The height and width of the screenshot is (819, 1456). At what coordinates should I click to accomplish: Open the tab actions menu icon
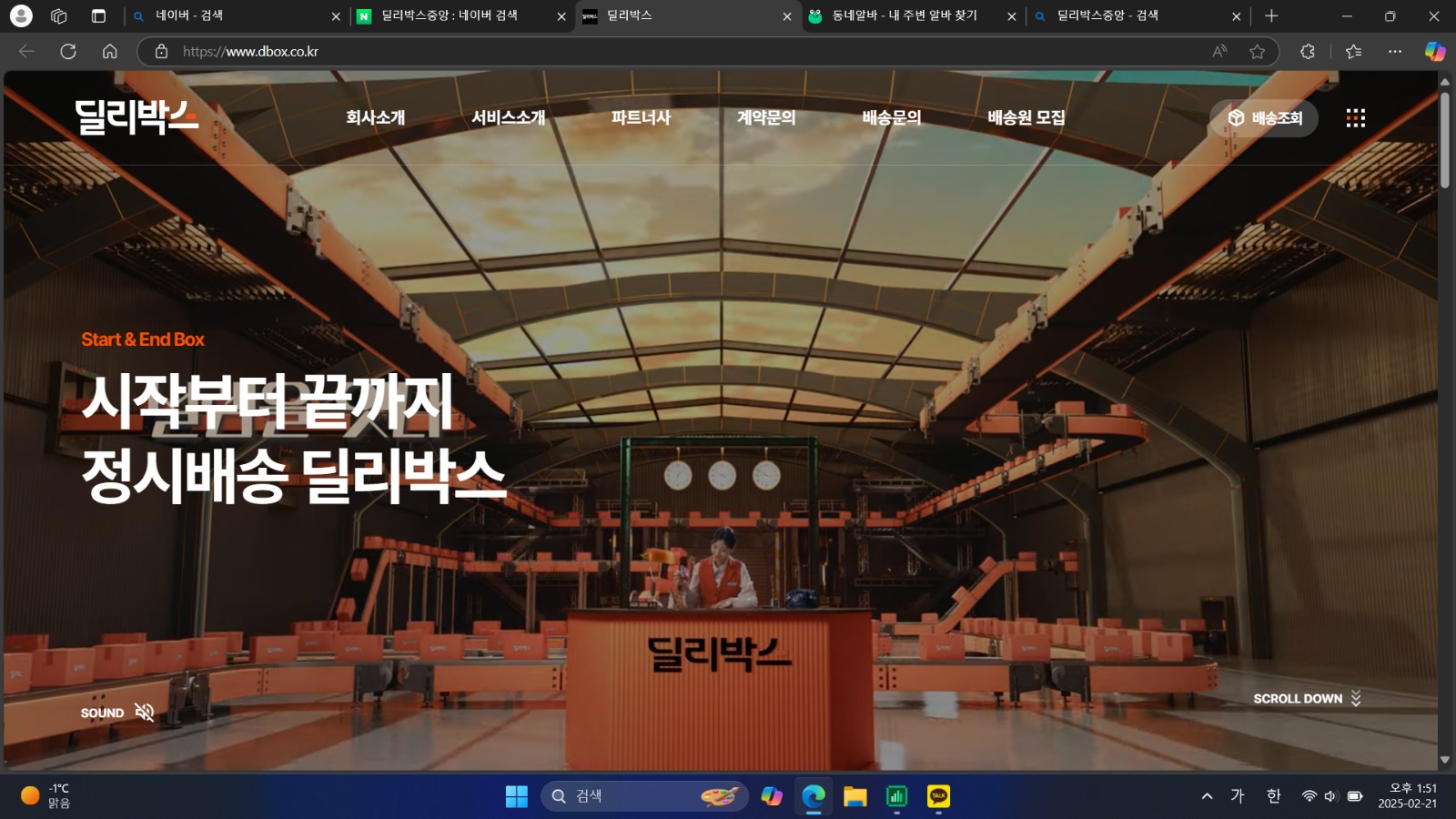(98, 15)
